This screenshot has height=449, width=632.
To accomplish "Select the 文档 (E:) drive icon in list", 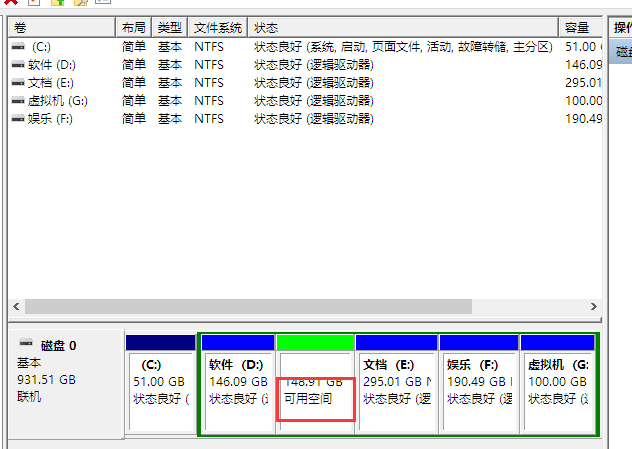I will [18, 83].
